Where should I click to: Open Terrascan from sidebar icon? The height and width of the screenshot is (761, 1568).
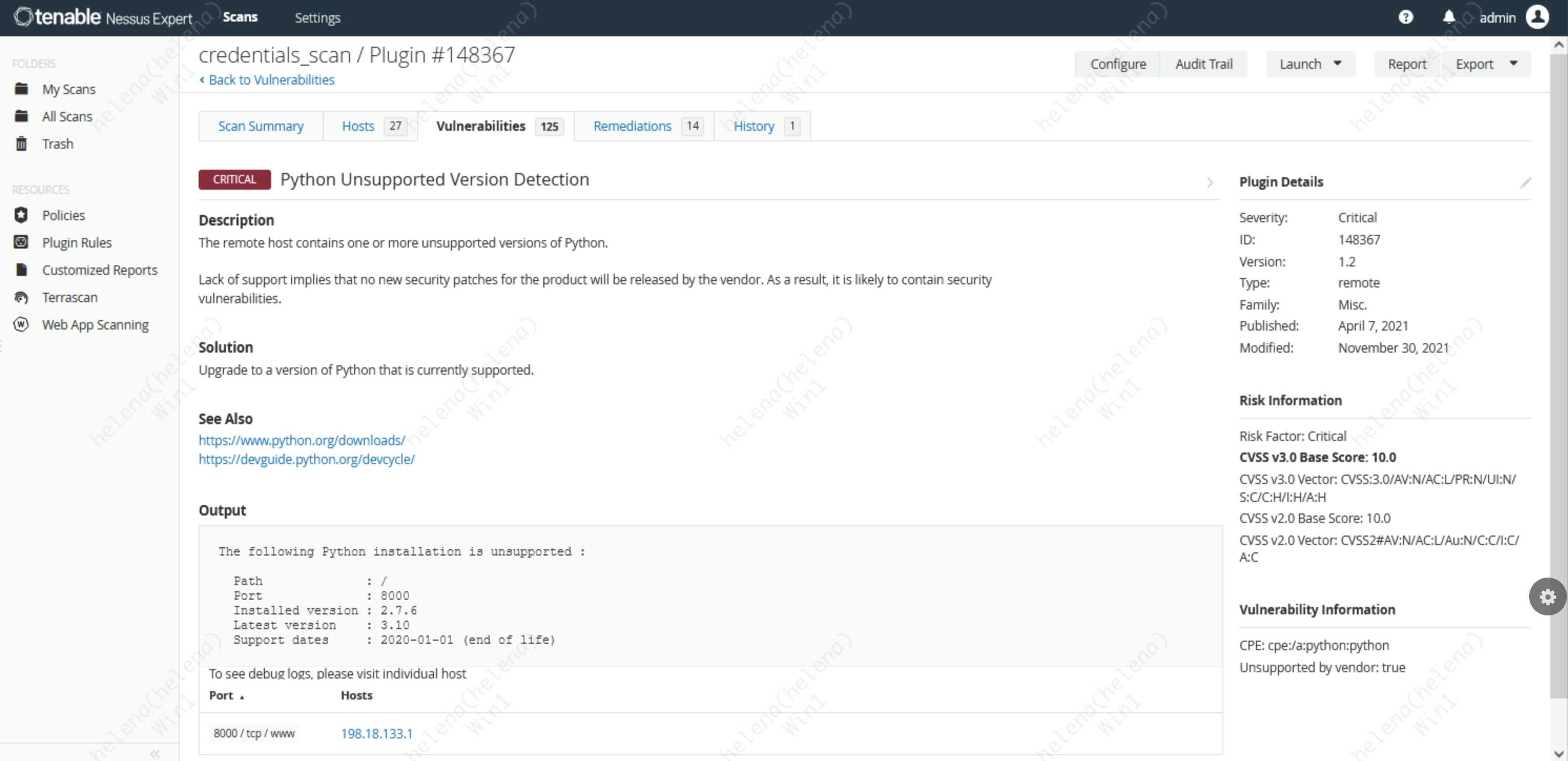coord(22,297)
